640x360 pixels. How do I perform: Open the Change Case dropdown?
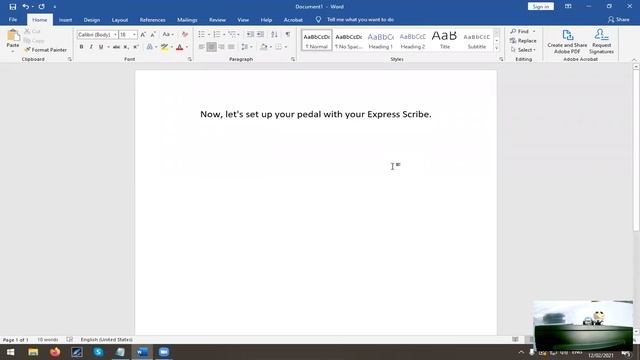click(x=167, y=35)
